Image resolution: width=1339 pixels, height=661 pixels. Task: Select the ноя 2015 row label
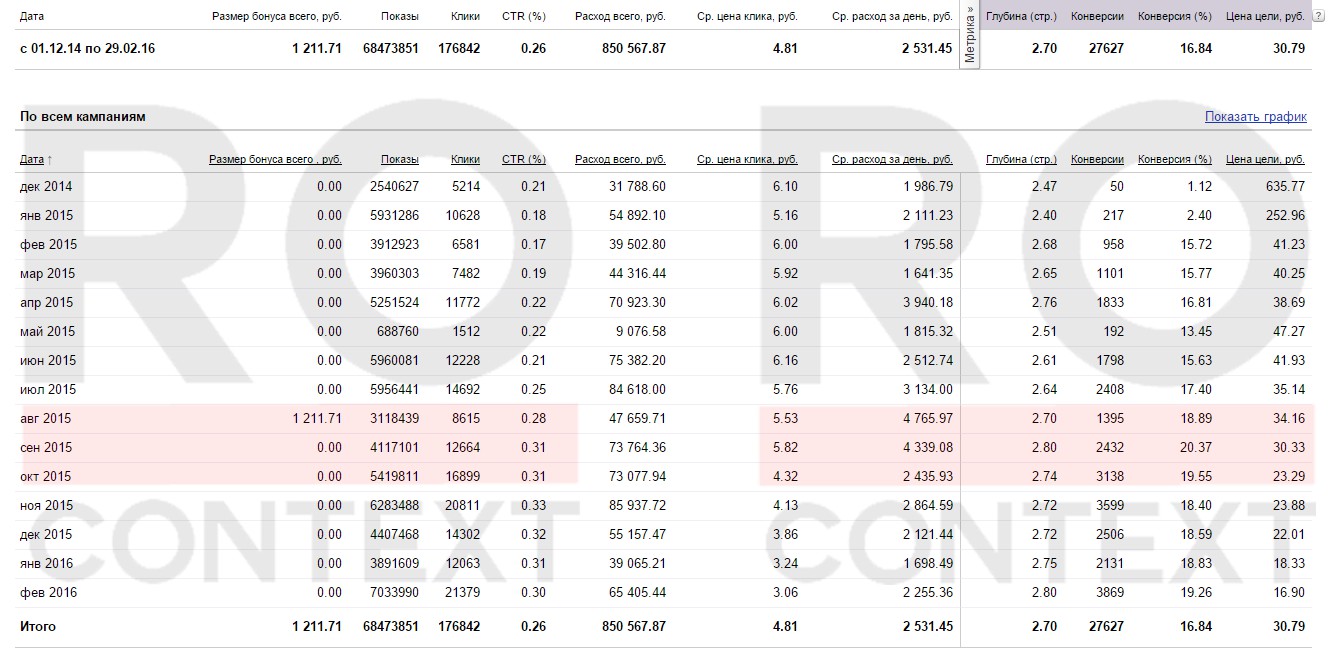click(47, 505)
